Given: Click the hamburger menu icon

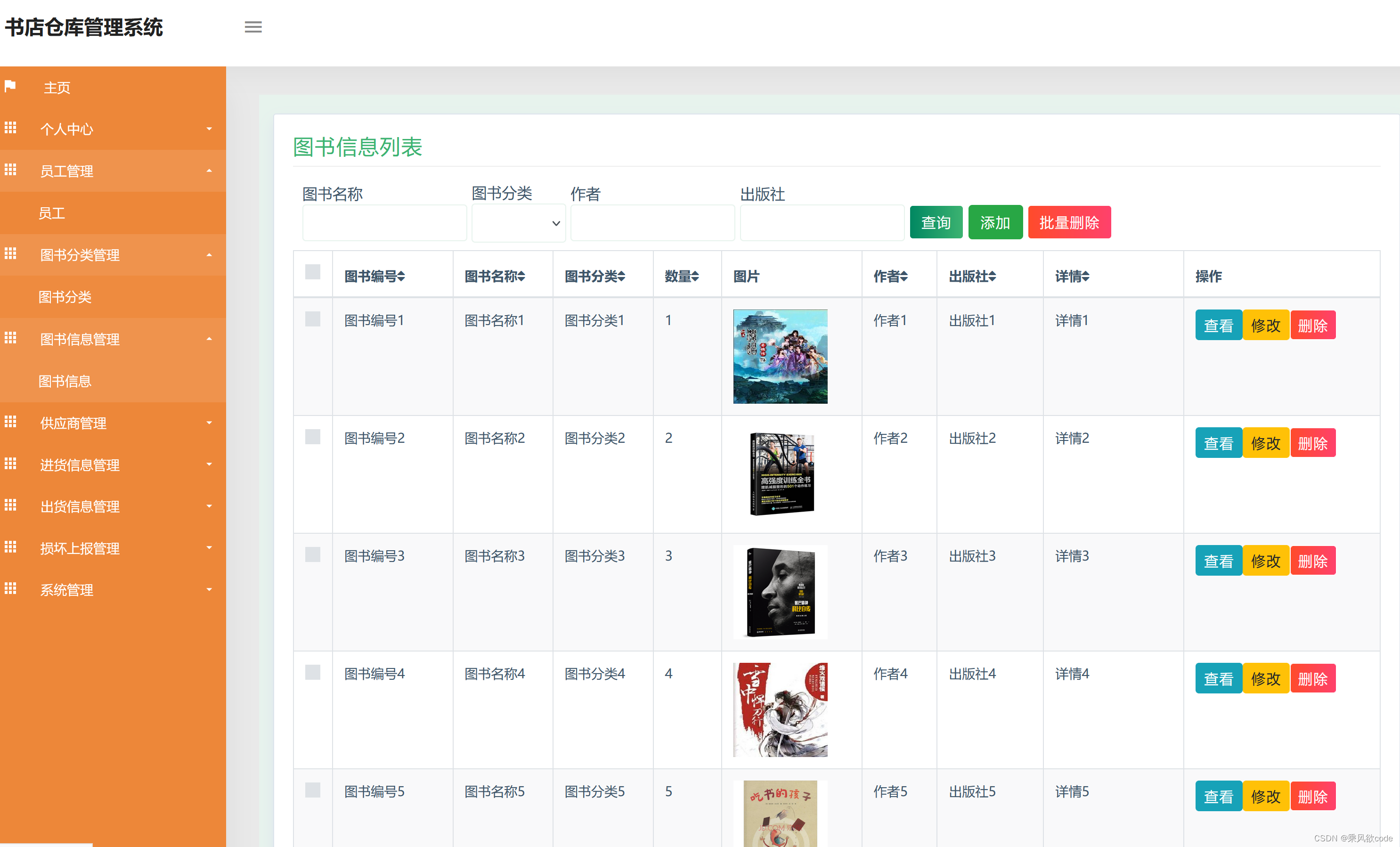Looking at the screenshot, I should tap(253, 27).
